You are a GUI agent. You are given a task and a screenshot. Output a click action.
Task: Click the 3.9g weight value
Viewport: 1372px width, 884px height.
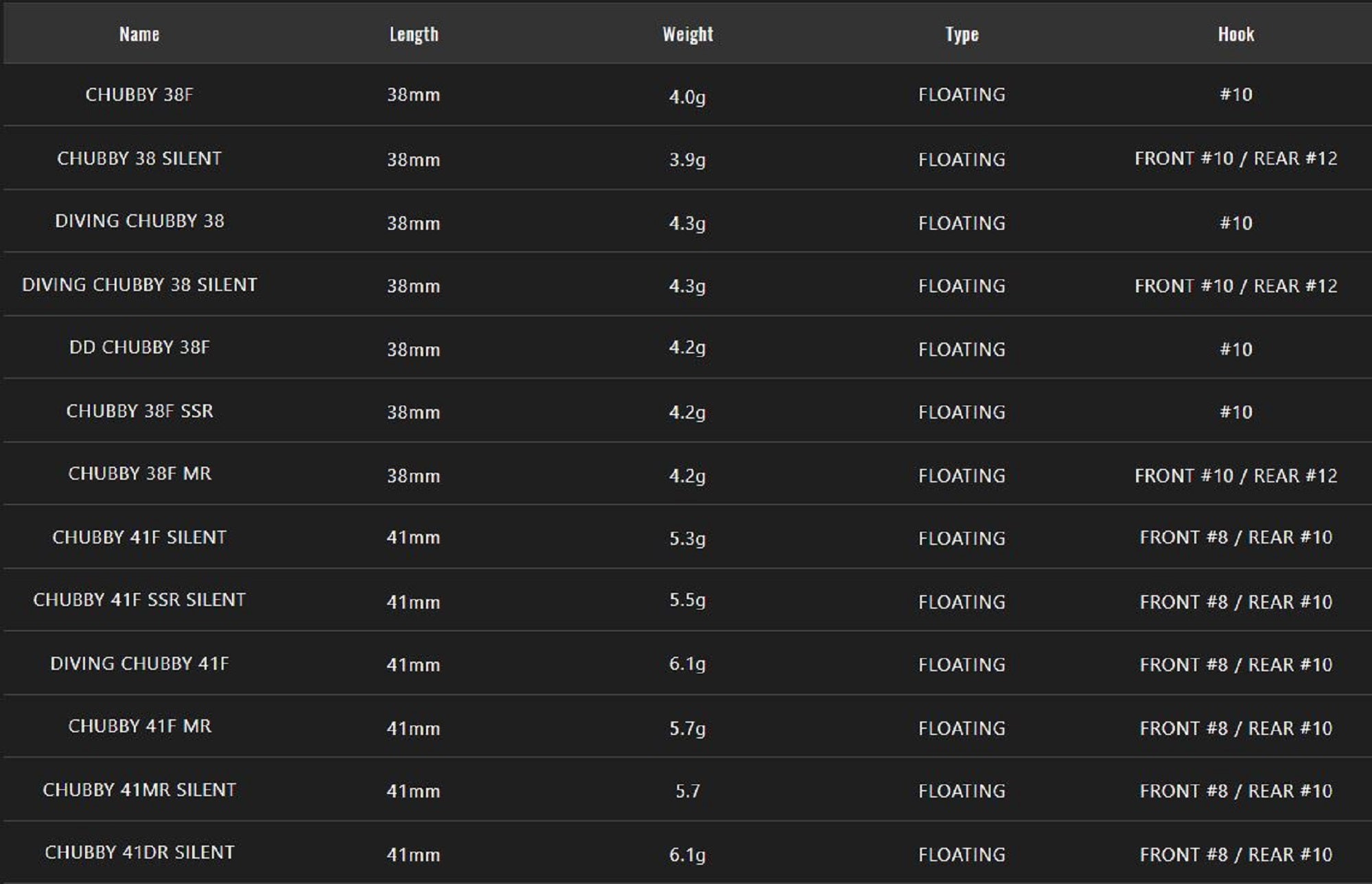[687, 160]
